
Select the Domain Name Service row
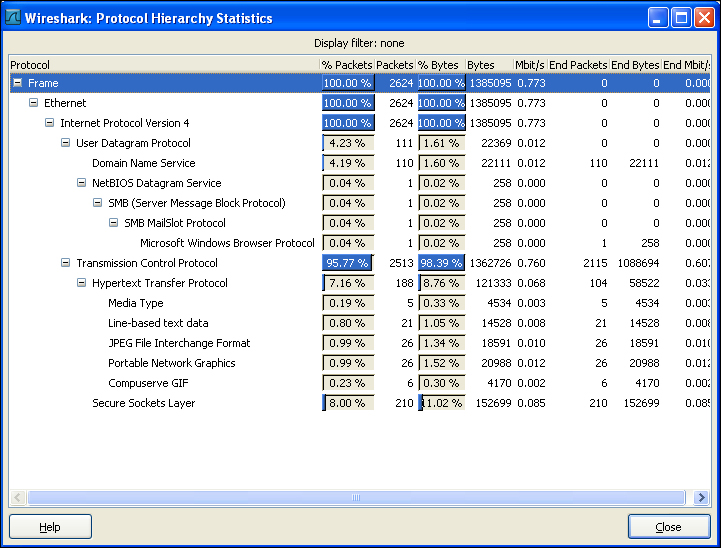360,163
